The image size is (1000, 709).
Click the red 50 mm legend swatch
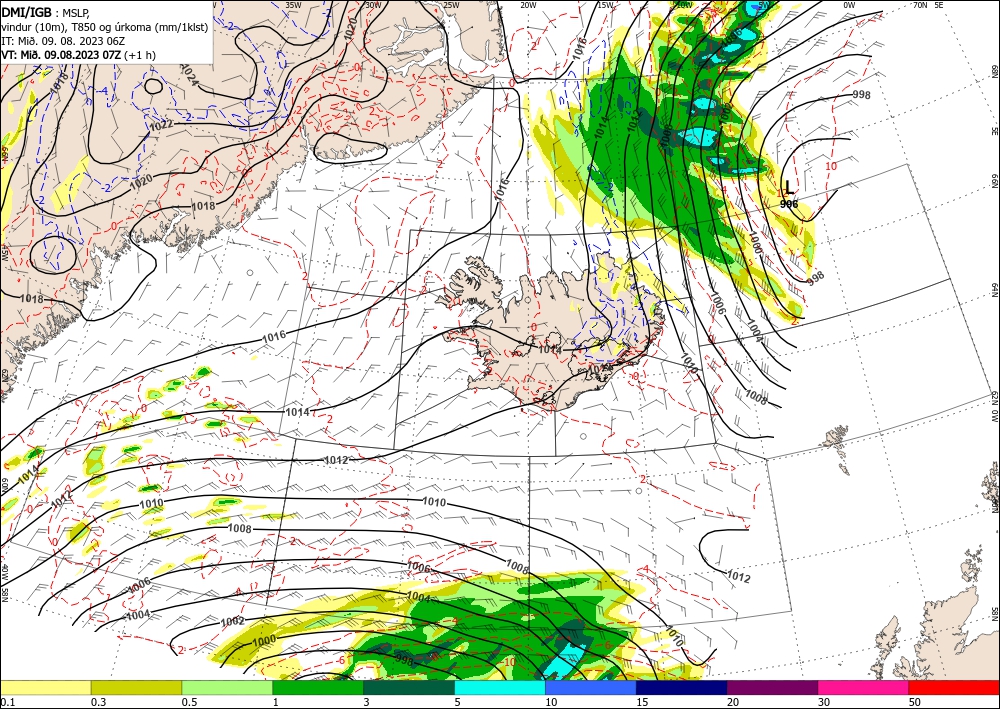click(954, 688)
